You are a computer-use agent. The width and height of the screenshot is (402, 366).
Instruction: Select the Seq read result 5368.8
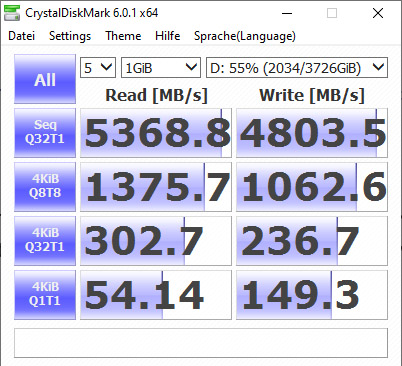[x=156, y=133]
